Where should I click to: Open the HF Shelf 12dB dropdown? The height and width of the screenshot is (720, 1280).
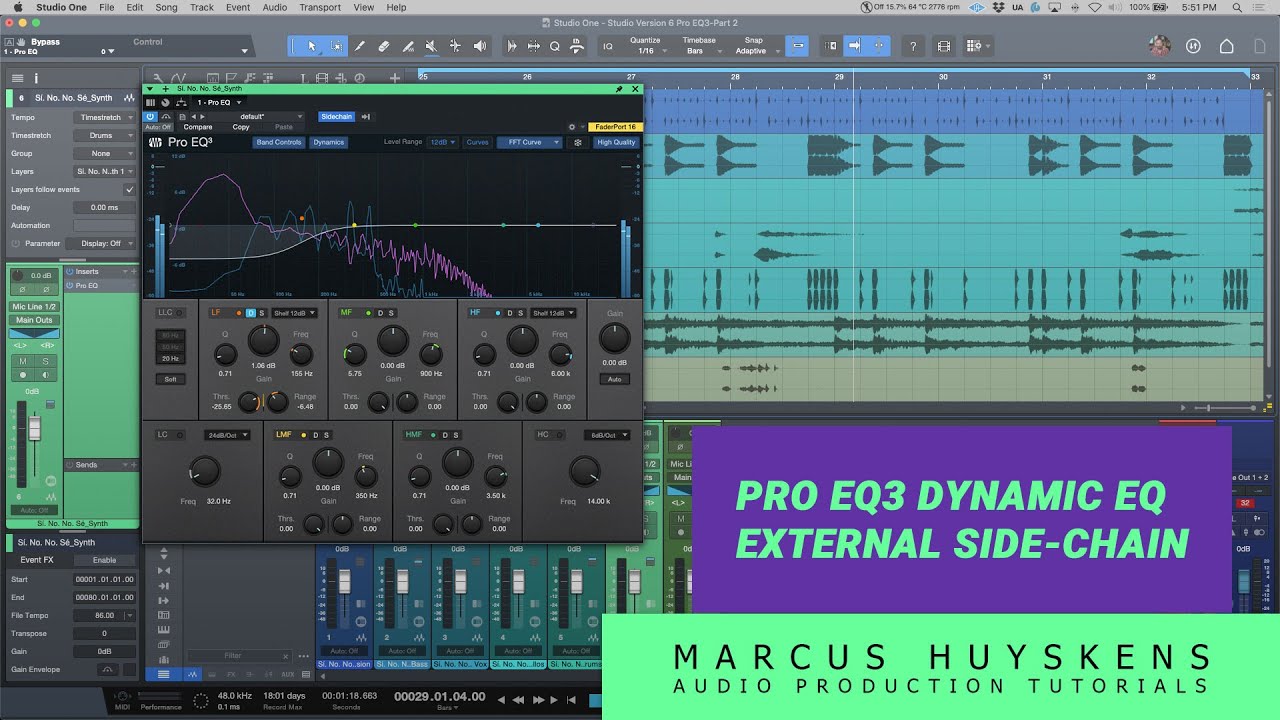(x=554, y=313)
